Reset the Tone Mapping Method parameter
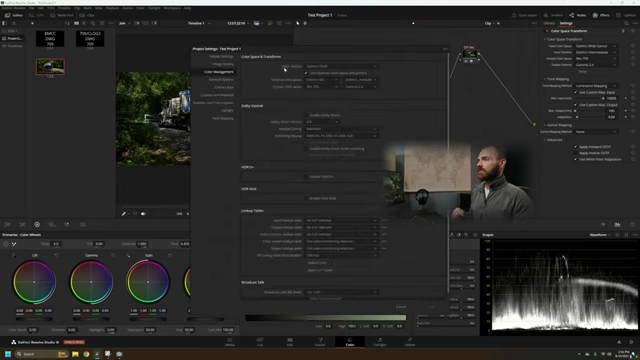Image resolution: width=640 pixels, height=360 pixels. (x=633, y=86)
